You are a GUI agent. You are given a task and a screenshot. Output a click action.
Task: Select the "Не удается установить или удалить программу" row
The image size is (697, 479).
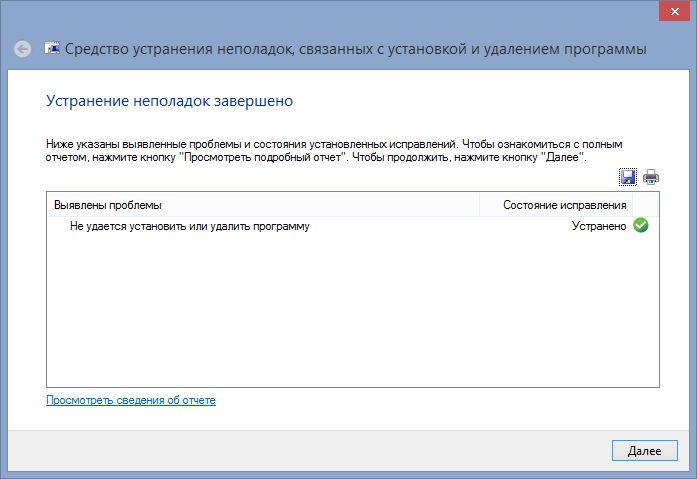[x=189, y=227]
